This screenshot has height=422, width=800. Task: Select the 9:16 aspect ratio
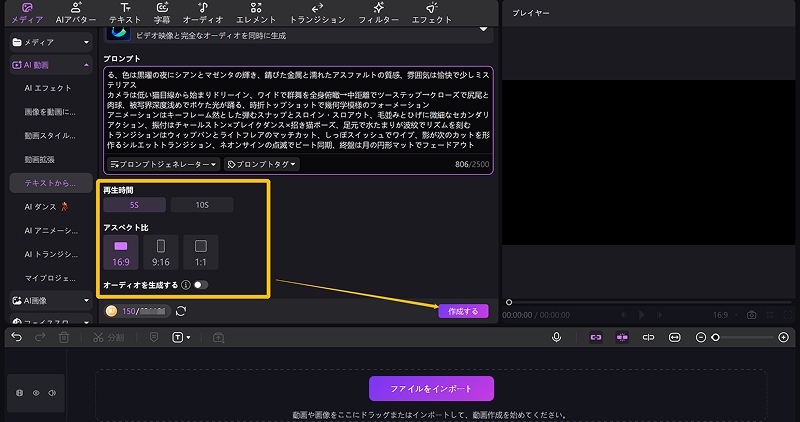pos(161,253)
